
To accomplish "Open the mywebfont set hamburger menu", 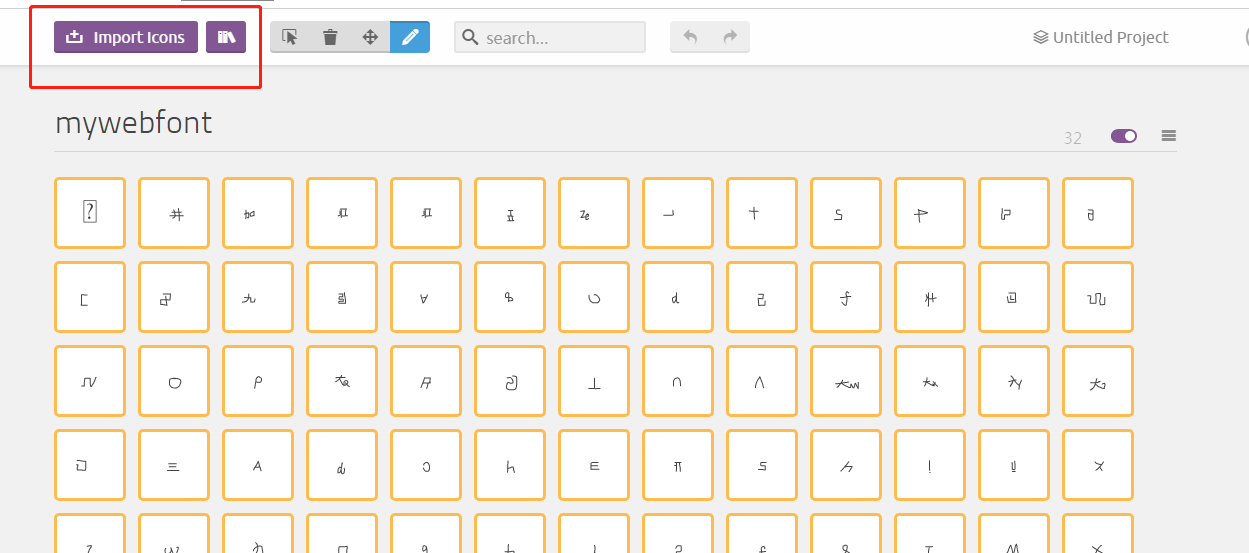I will pos(1168,136).
